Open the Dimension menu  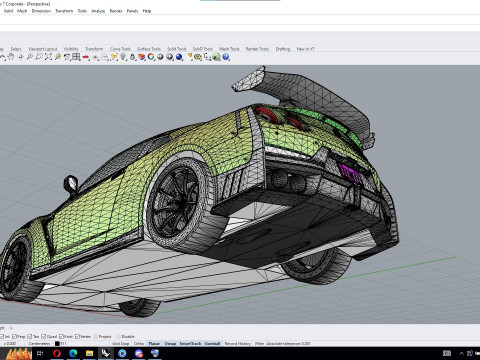point(41,11)
